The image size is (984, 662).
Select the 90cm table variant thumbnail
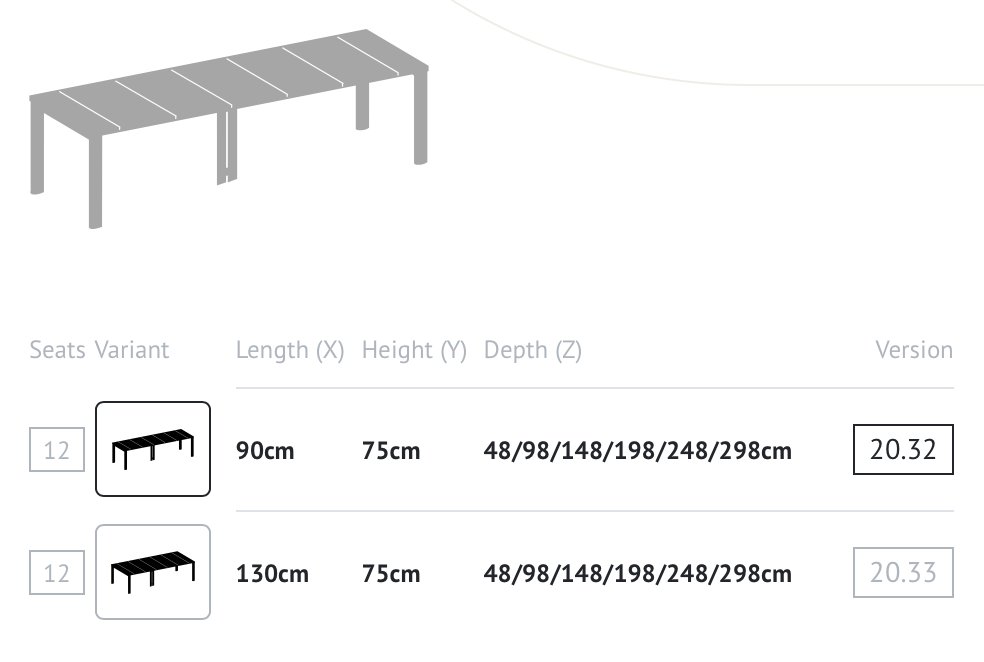click(x=153, y=449)
